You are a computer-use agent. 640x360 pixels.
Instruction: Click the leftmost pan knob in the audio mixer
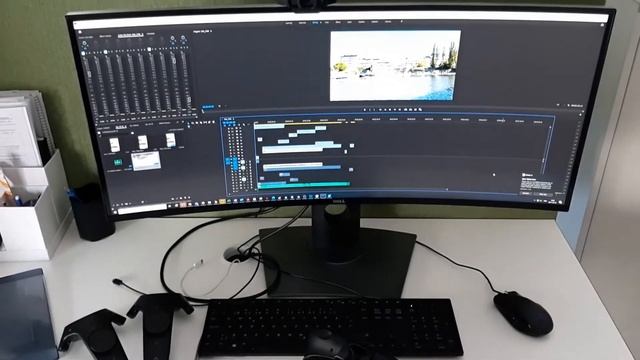click(84, 44)
